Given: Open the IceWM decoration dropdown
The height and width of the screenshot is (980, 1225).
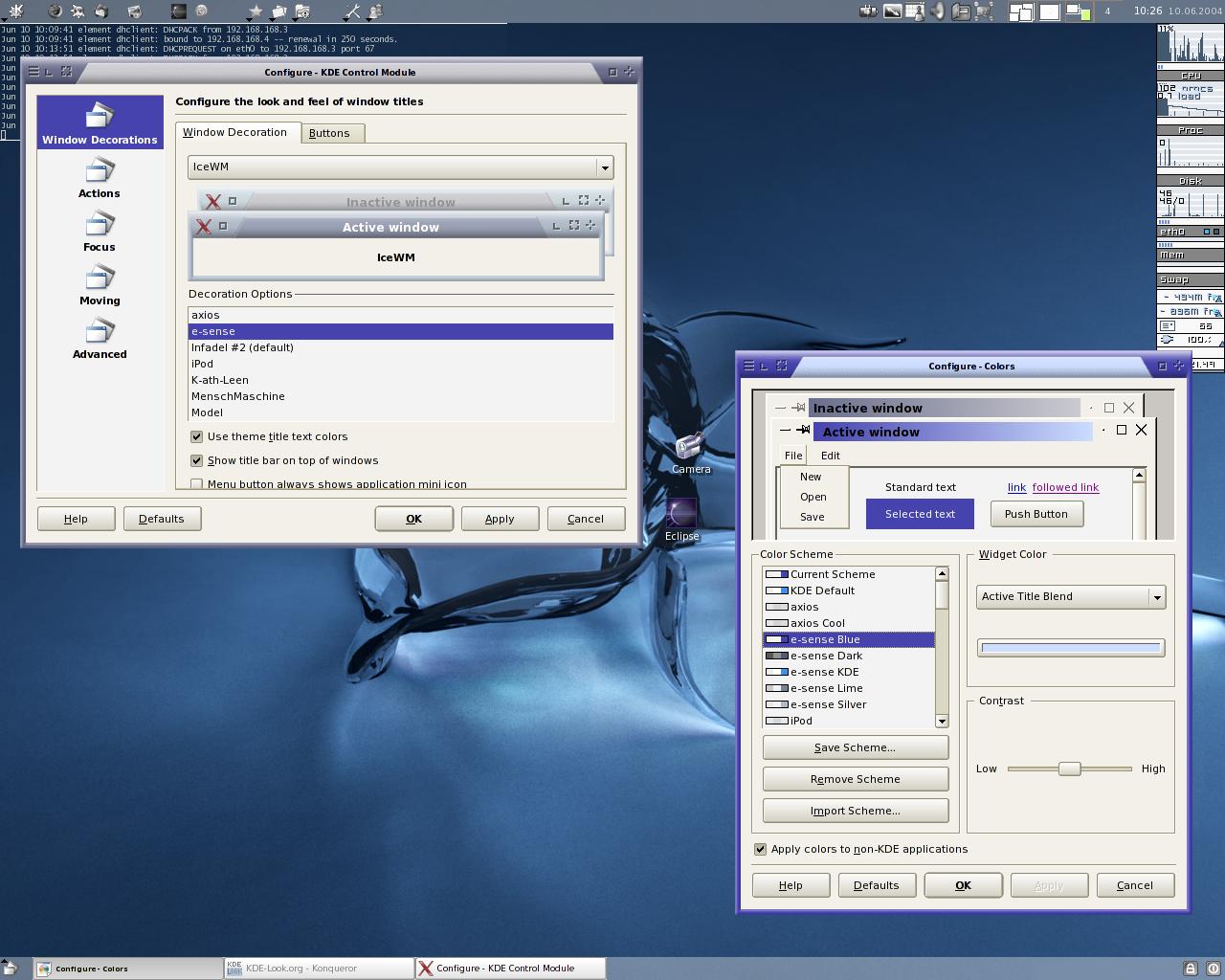Looking at the screenshot, I should (x=400, y=167).
